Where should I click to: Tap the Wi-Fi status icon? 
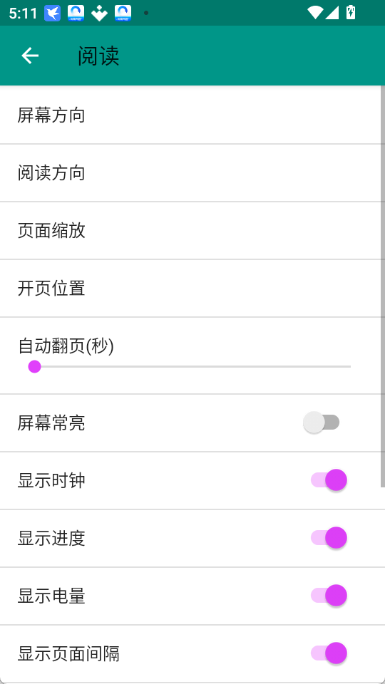tap(315, 13)
